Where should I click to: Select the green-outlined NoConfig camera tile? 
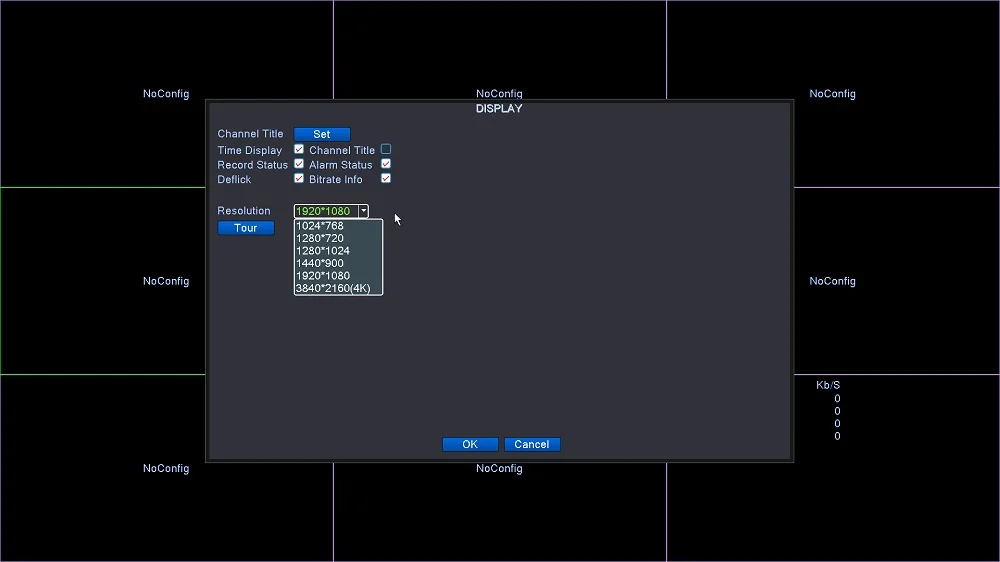point(103,281)
